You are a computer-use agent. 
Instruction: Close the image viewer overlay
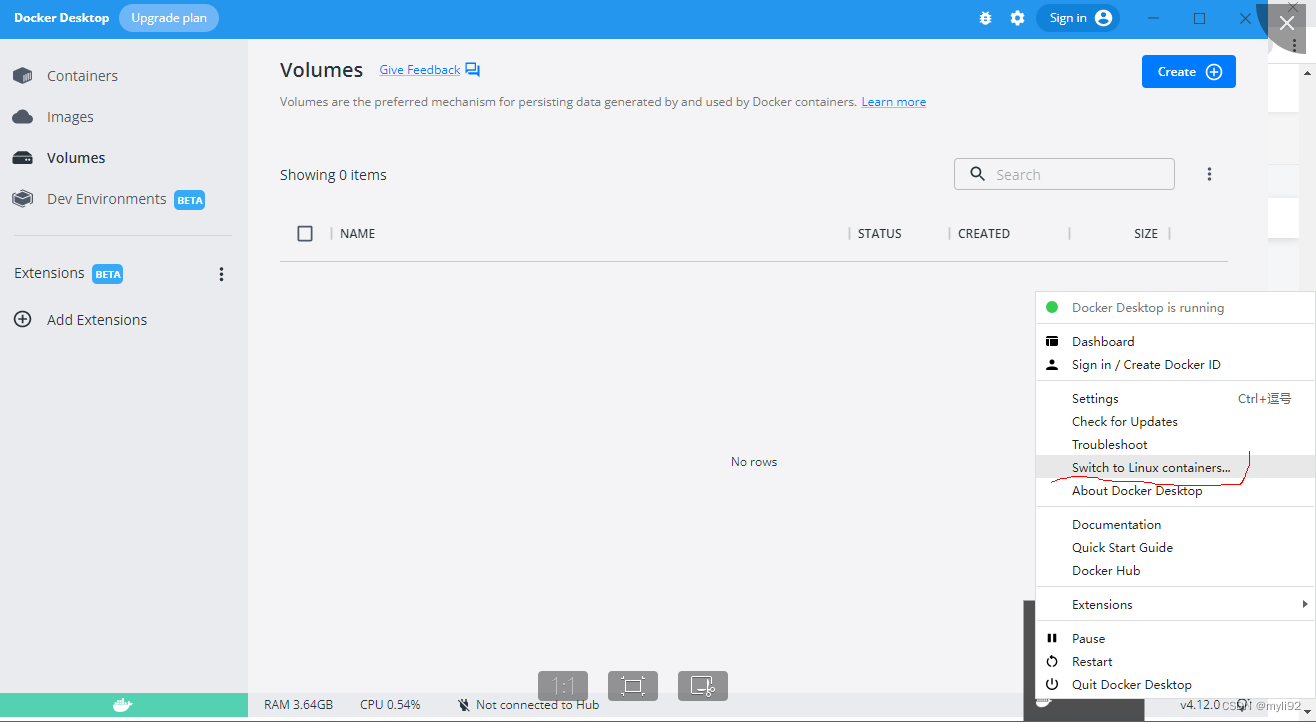[x=1287, y=22]
